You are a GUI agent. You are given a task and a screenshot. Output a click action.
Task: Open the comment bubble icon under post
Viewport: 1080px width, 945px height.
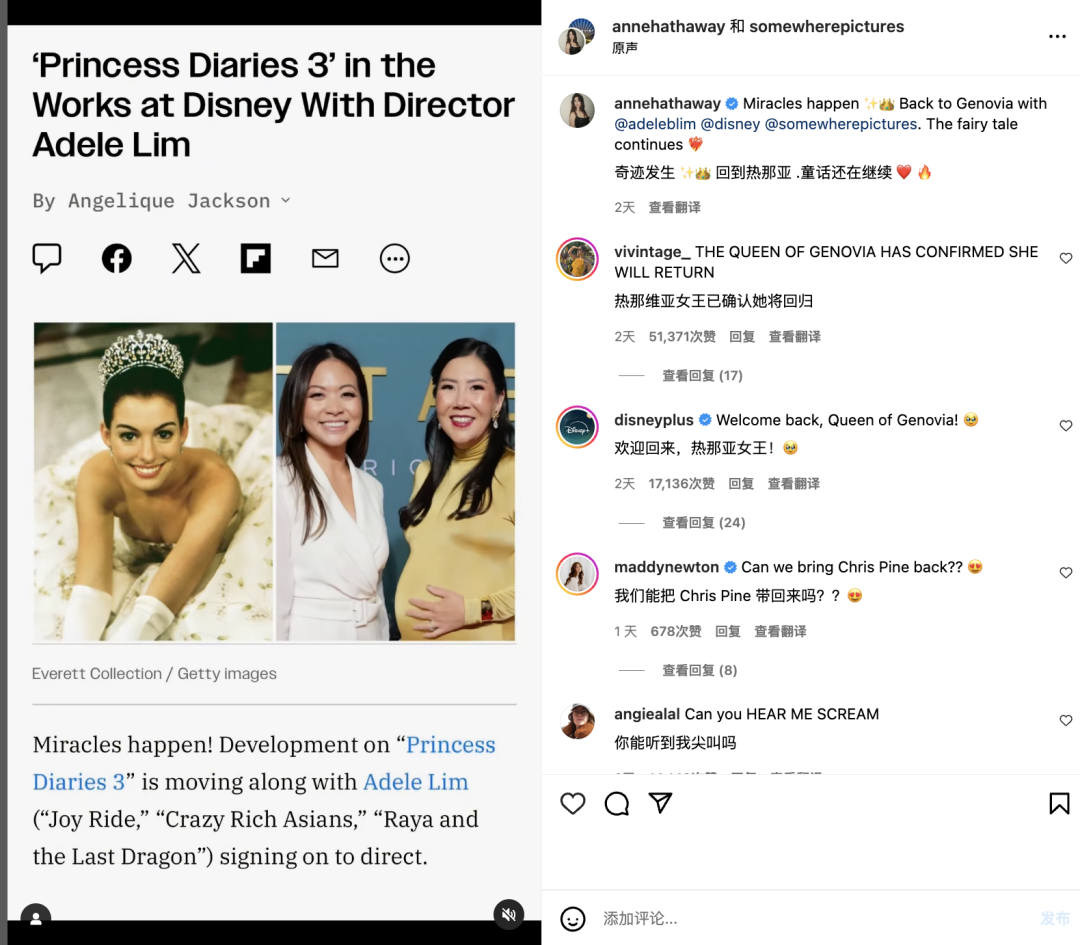click(616, 803)
